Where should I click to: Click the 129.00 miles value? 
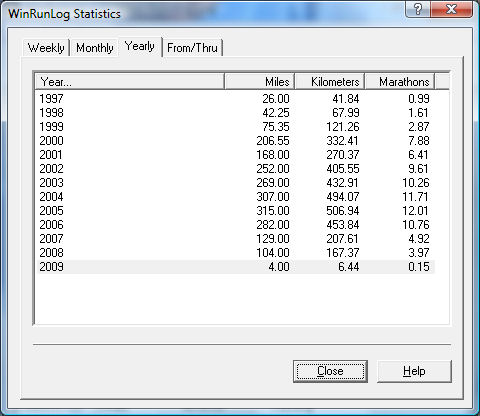click(273, 239)
